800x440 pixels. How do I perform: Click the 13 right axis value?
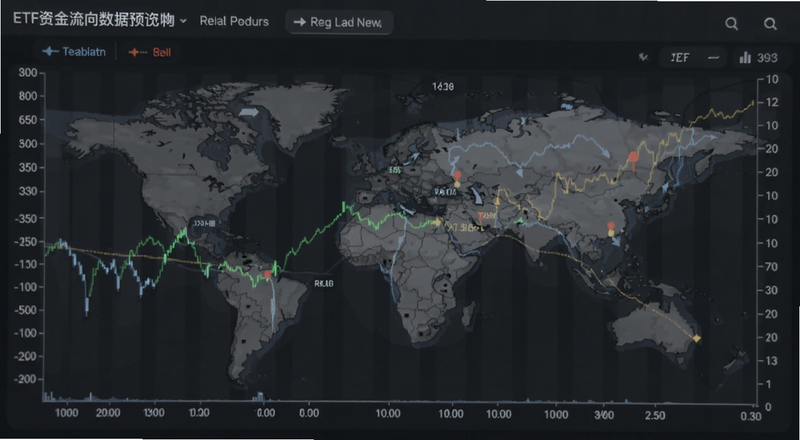[772, 360]
